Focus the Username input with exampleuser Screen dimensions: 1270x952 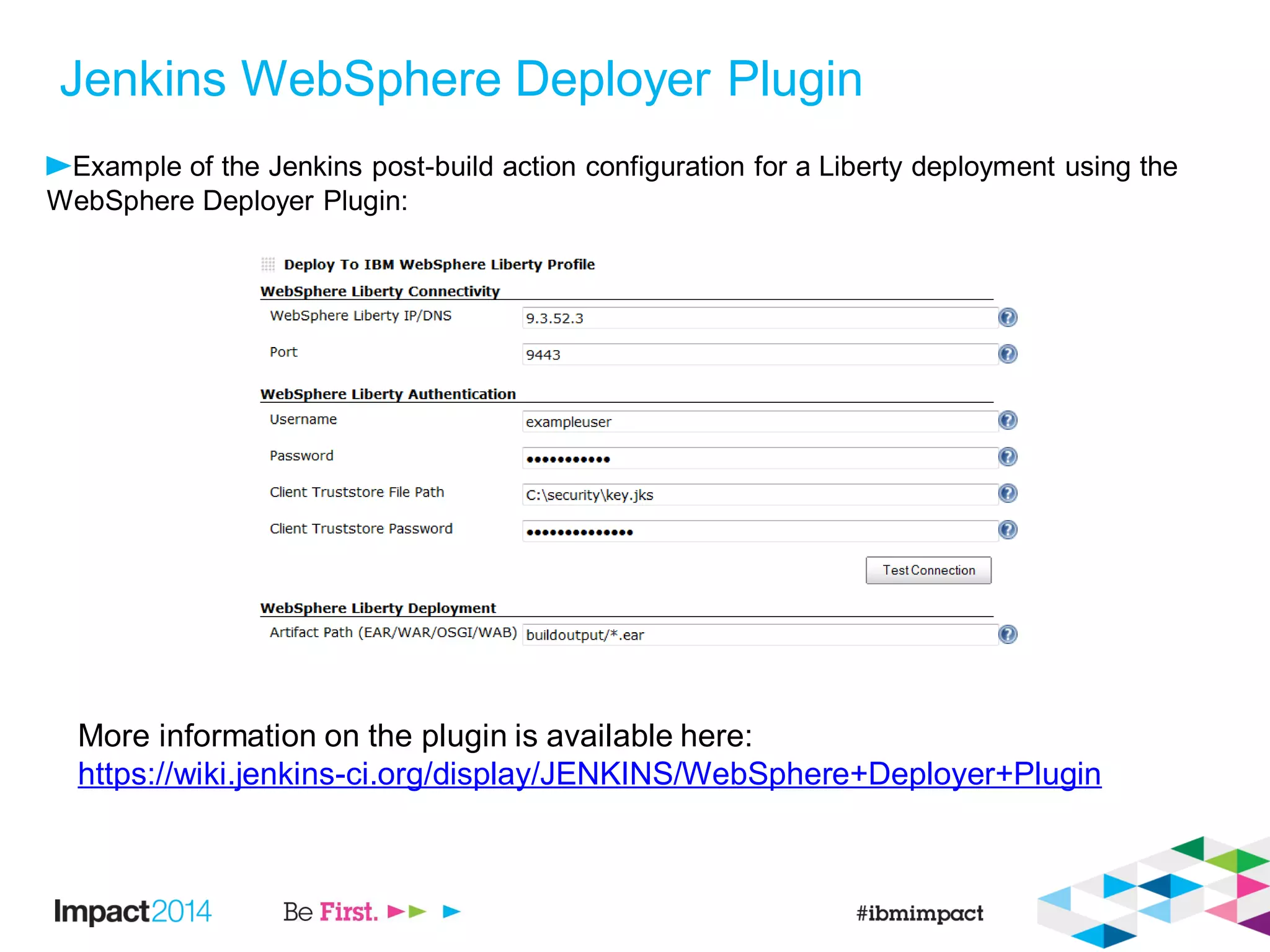coord(760,421)
